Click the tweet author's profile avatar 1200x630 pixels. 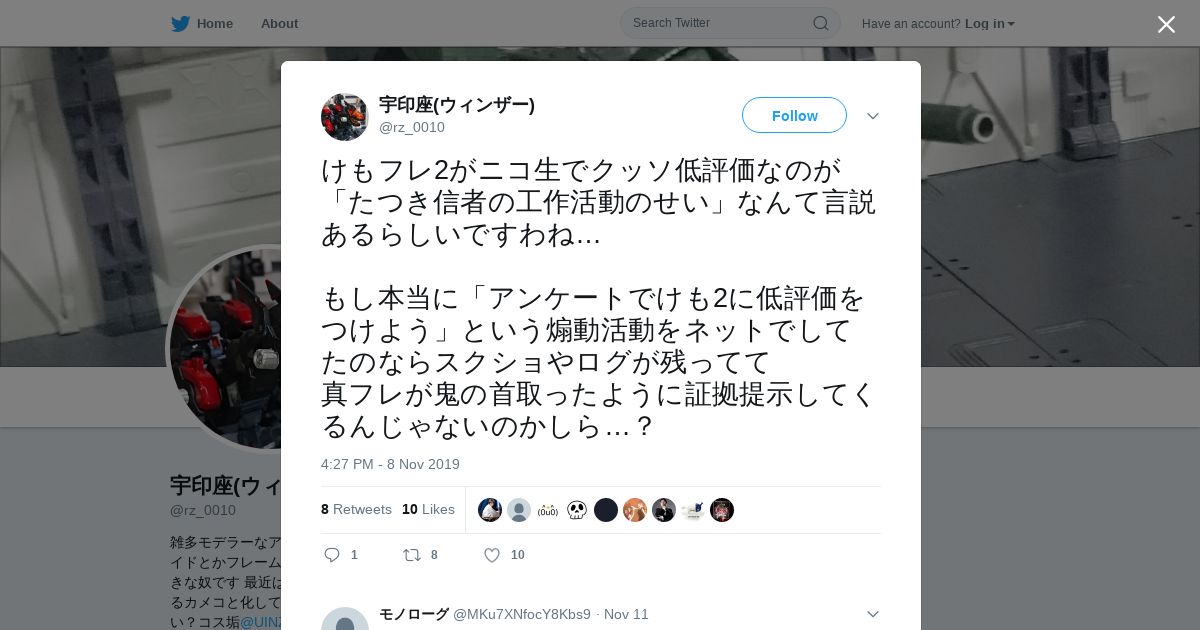(345, 117)
